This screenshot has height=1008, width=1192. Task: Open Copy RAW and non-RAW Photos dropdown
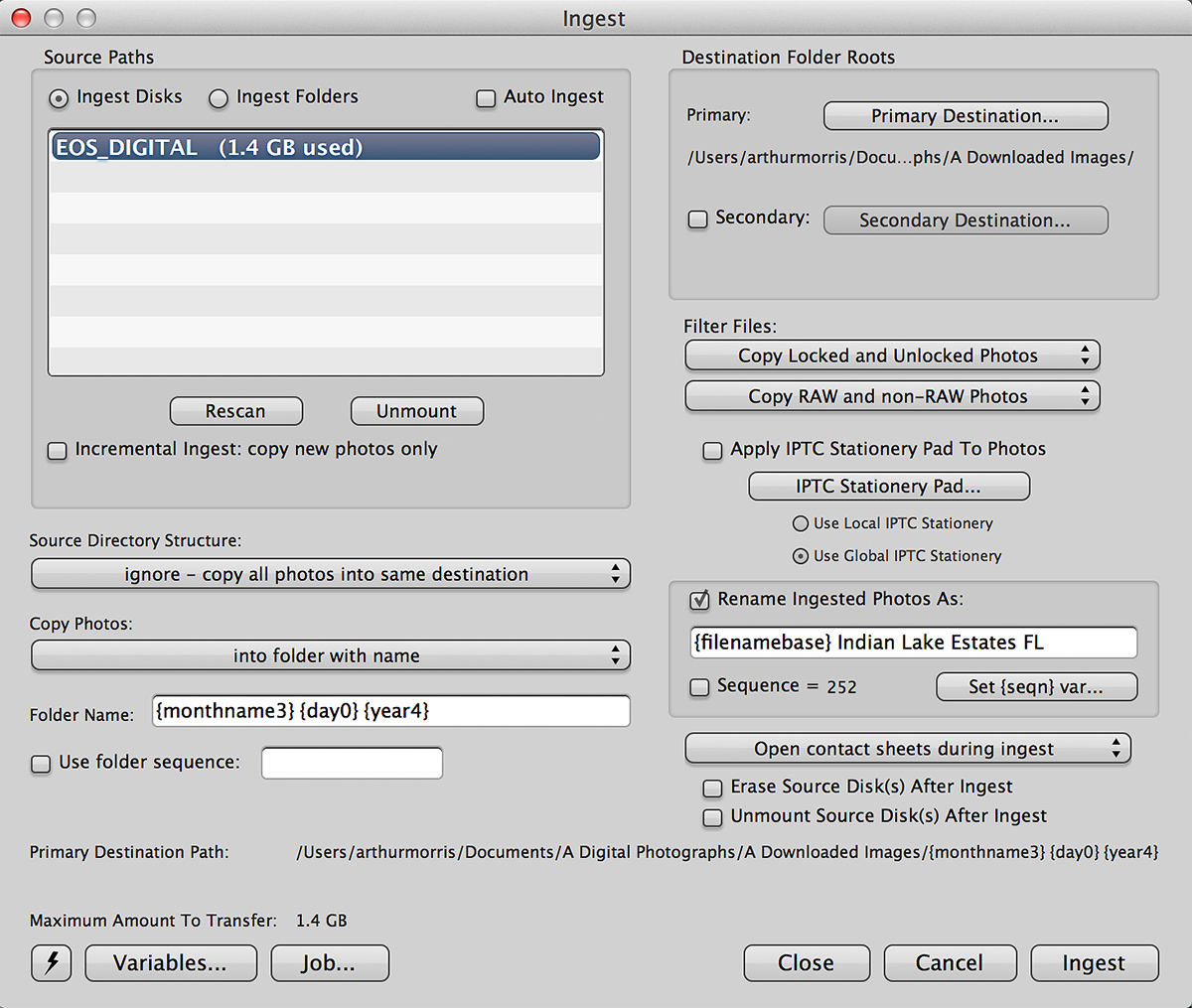(892, 396)
